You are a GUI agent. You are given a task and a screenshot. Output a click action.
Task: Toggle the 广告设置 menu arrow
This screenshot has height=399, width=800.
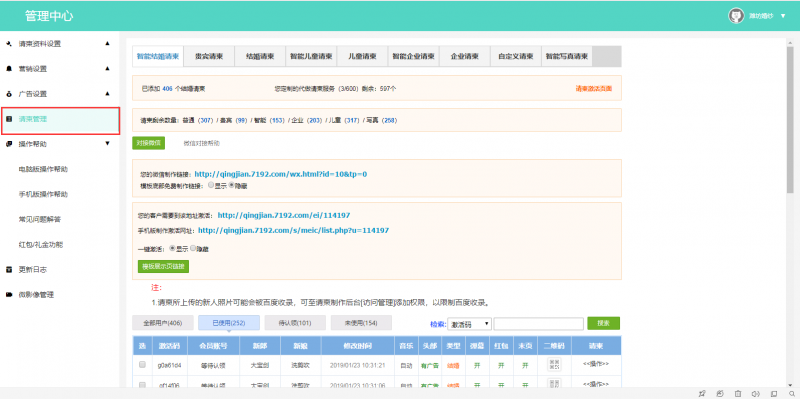point(107,93)
